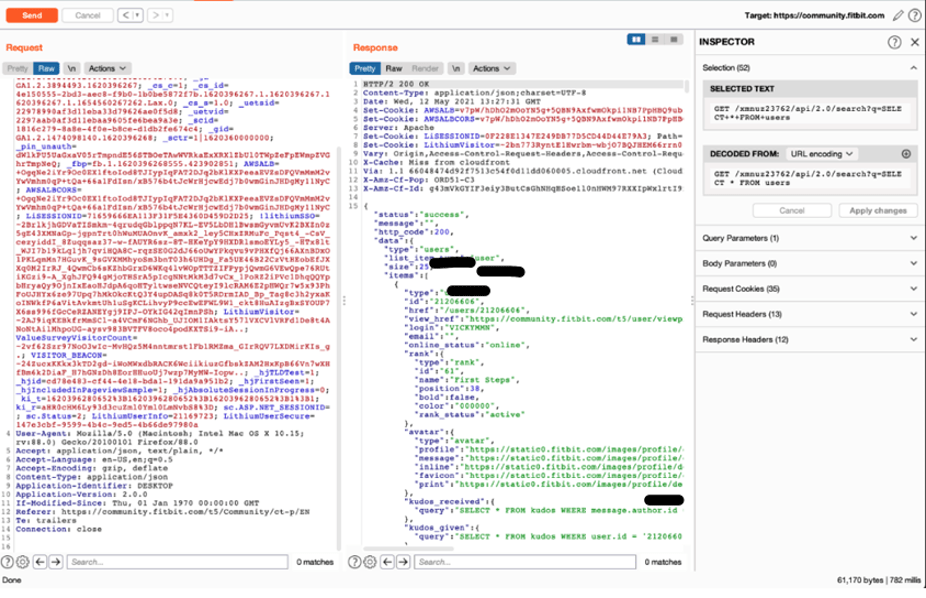The image size is (926, 598).
Task: Click next match arrow under Request panel
Action: click(x=56, y=562)
